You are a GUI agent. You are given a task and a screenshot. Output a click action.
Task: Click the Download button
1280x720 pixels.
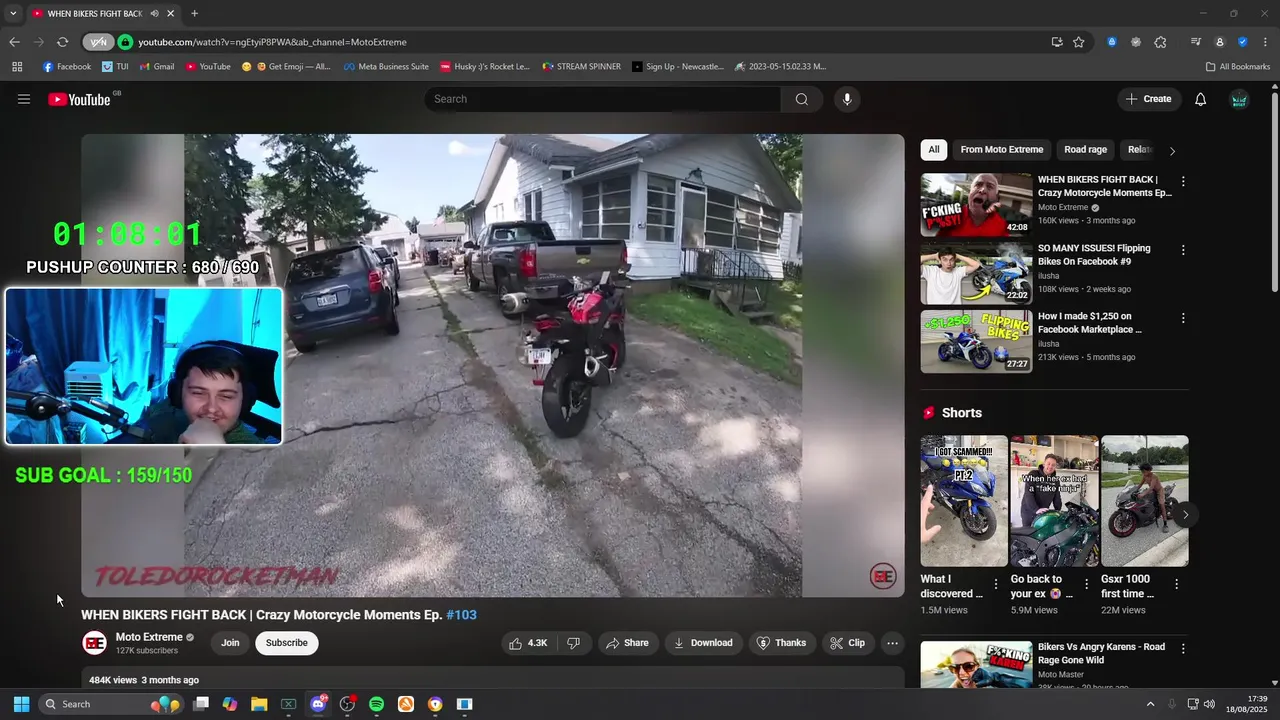tap(703, 643)
